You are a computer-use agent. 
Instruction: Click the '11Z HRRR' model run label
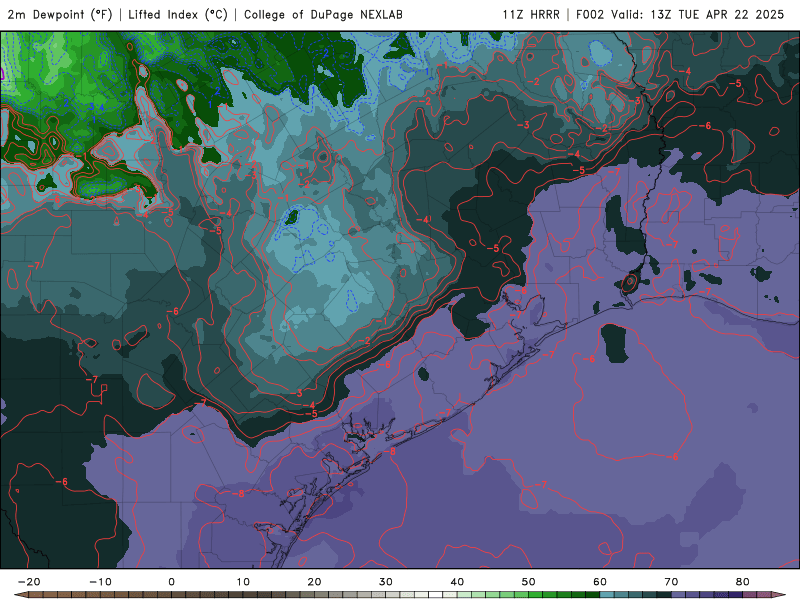click(531, 15)
